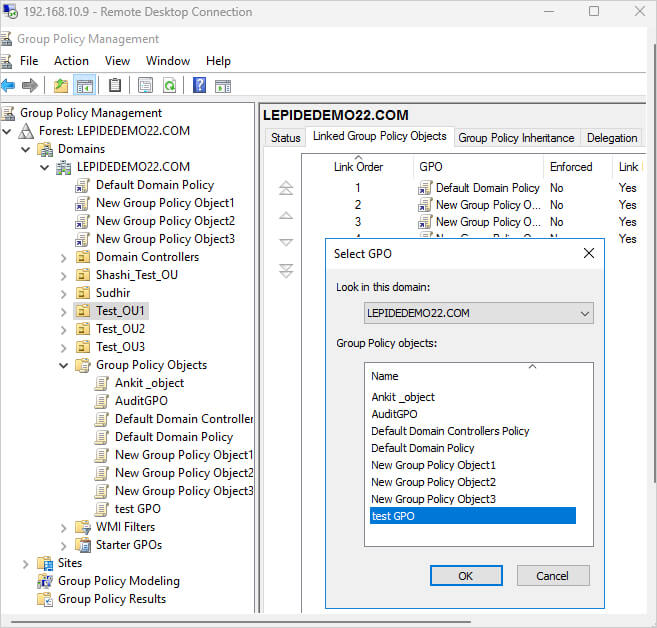This screenshot has width=657, height=628.
Task: Collapse the LEPIDEDEMO22.COM domain node
Action: [x=44, y=167]
